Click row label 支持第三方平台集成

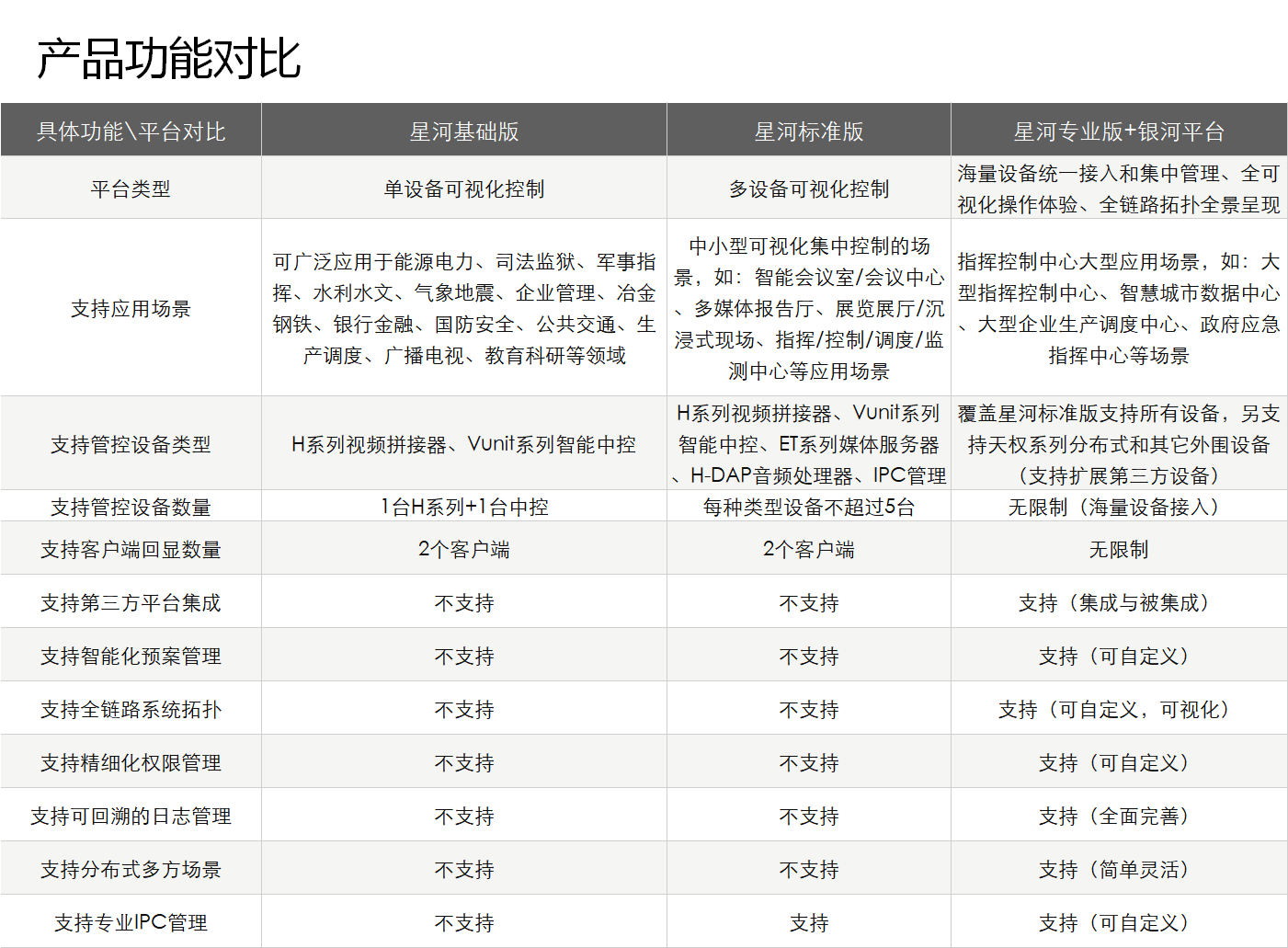point(131,603)
